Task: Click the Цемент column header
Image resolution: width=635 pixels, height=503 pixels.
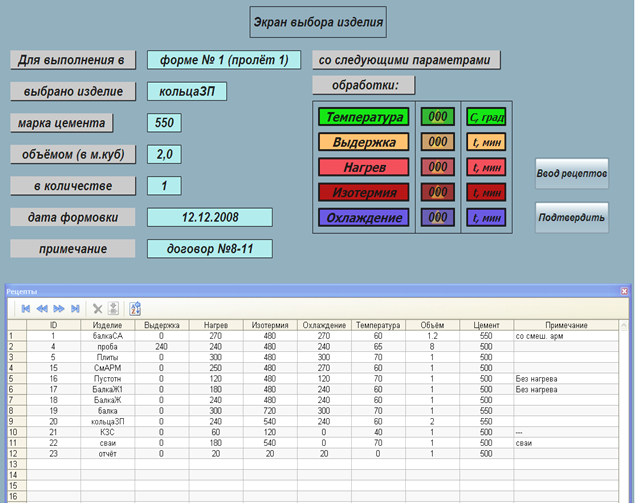Action: (487, 326)
